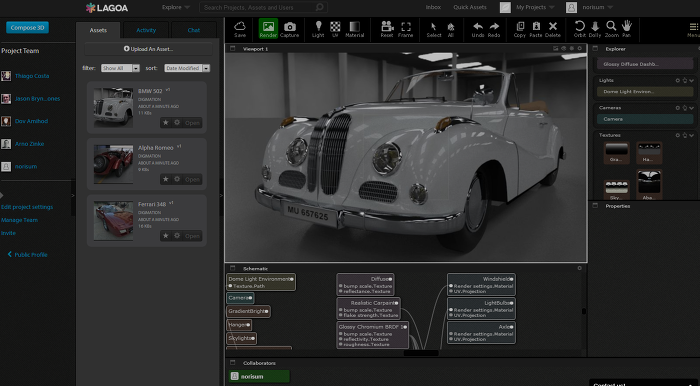
Task: Select the Windshield node in Schematic
Action: click(x=481, y=284)
